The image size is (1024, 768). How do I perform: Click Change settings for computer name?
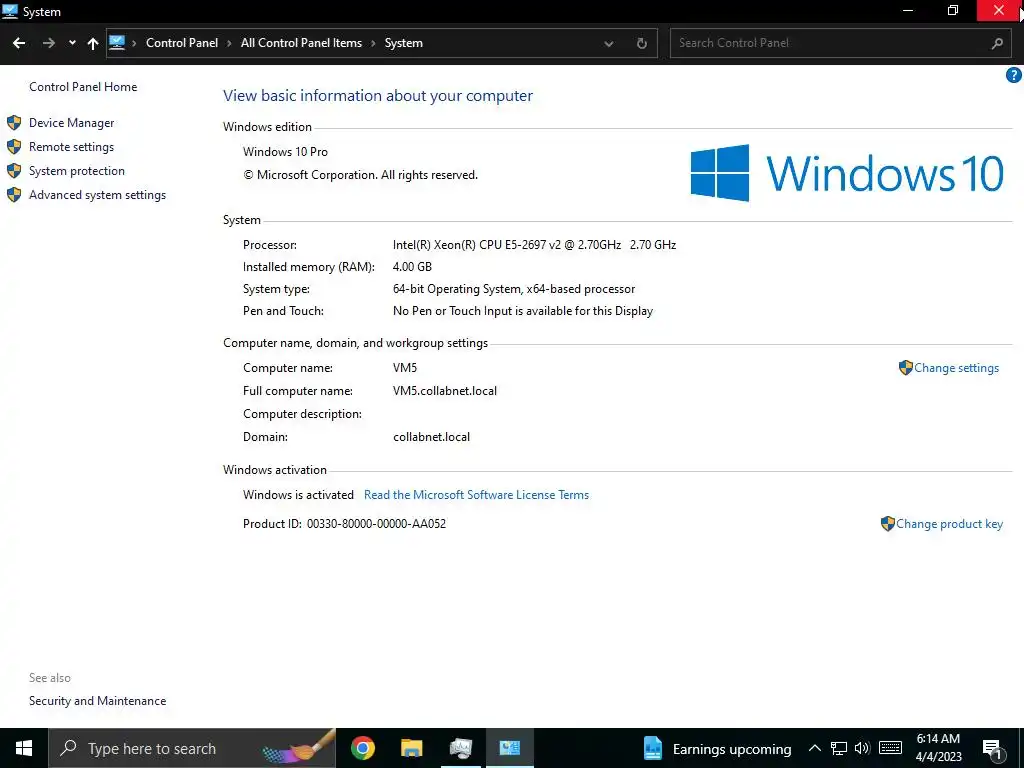coord(956,368)
